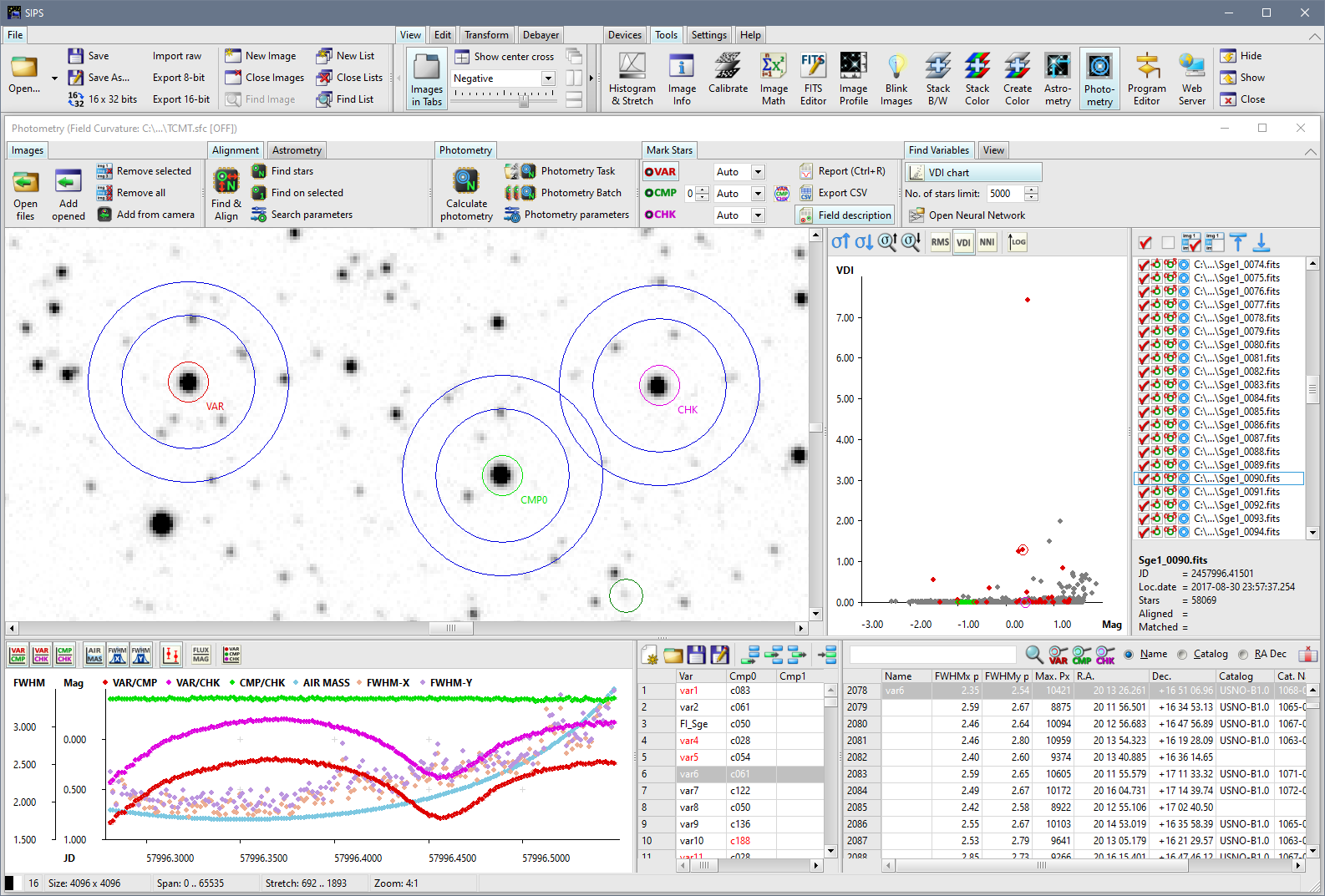Select the RMS chart button
This screenshot has height=896, width=1325.
coord(940,242)
